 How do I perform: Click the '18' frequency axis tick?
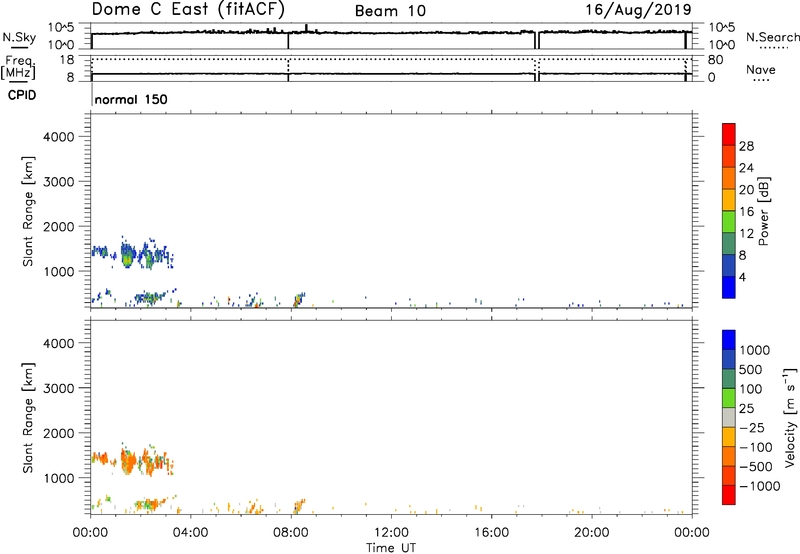coord(67,60)
